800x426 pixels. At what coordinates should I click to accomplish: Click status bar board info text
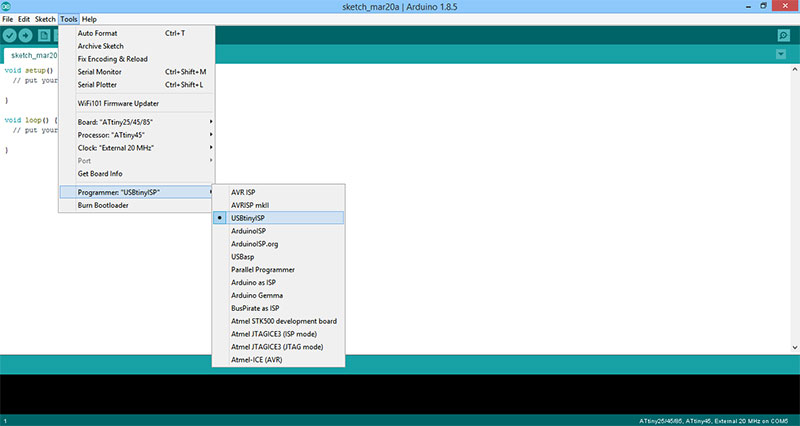tap(713, 421)
